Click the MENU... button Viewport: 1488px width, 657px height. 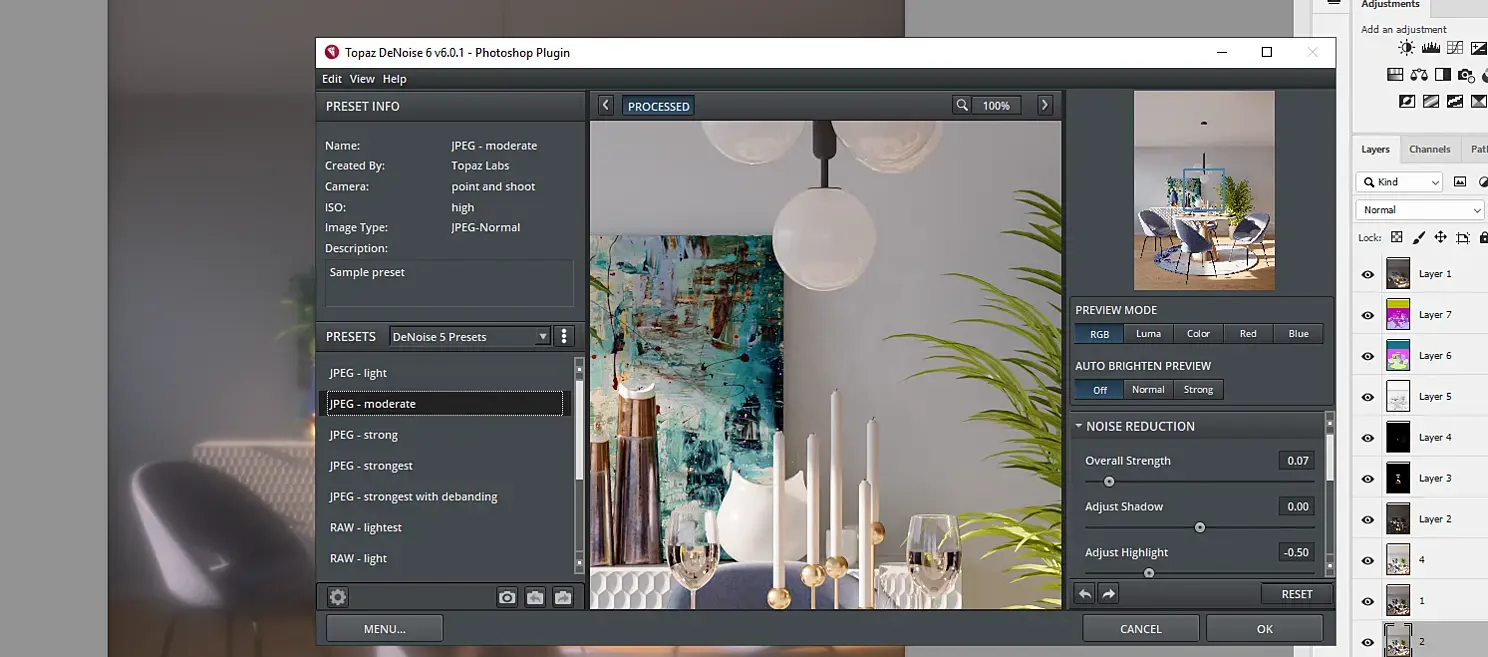(384, 629)
